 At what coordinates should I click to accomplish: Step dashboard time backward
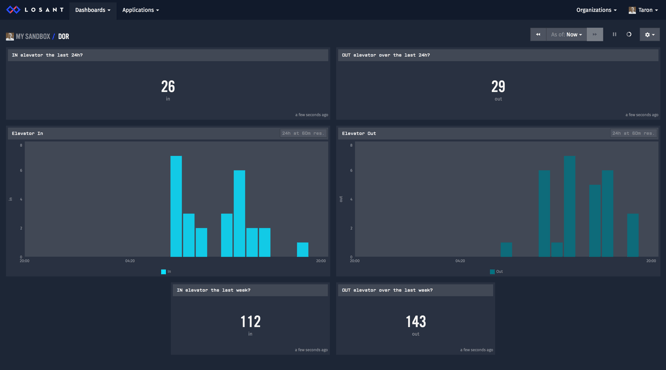click(x=538, y=34)
